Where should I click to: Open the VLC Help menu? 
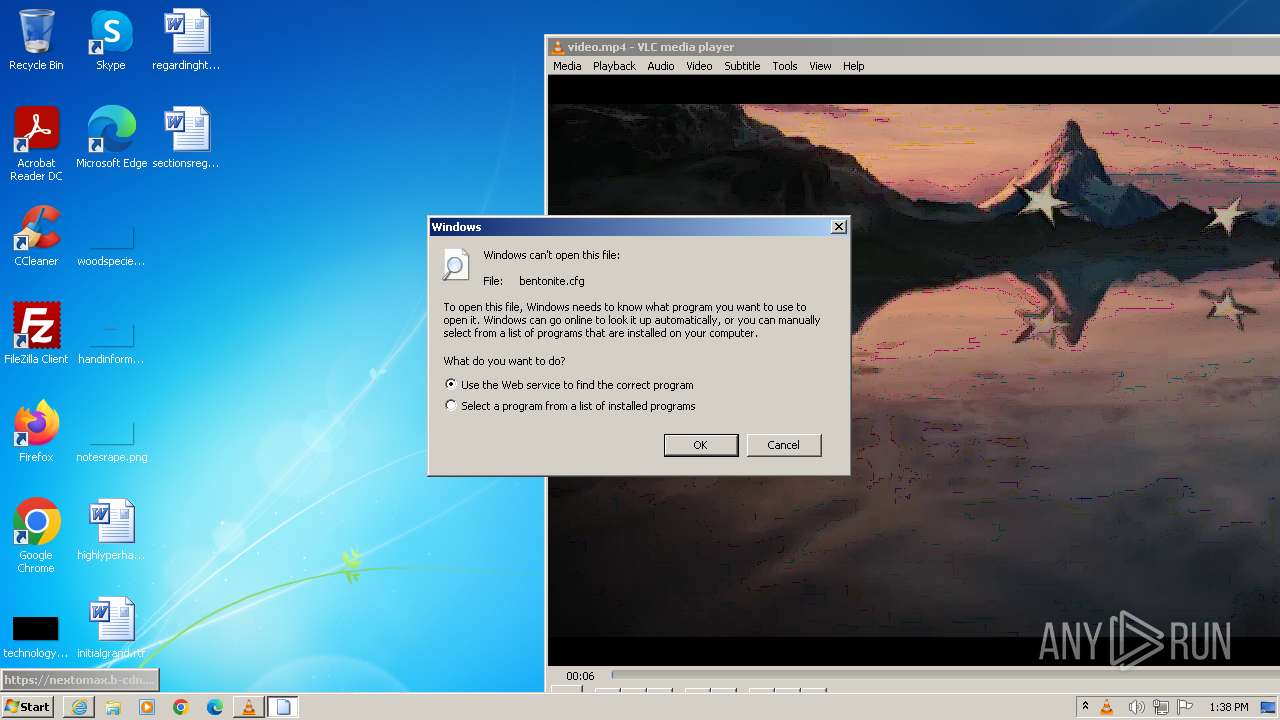pyautogui.click(x=853, y=66)
